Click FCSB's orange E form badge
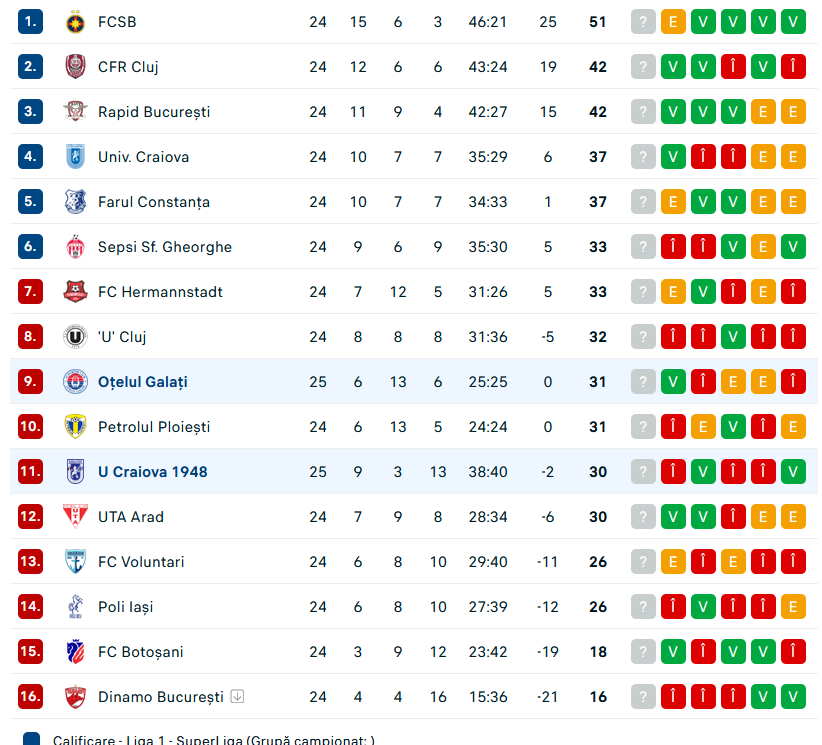The image size is (822, 745). [673, 22]
